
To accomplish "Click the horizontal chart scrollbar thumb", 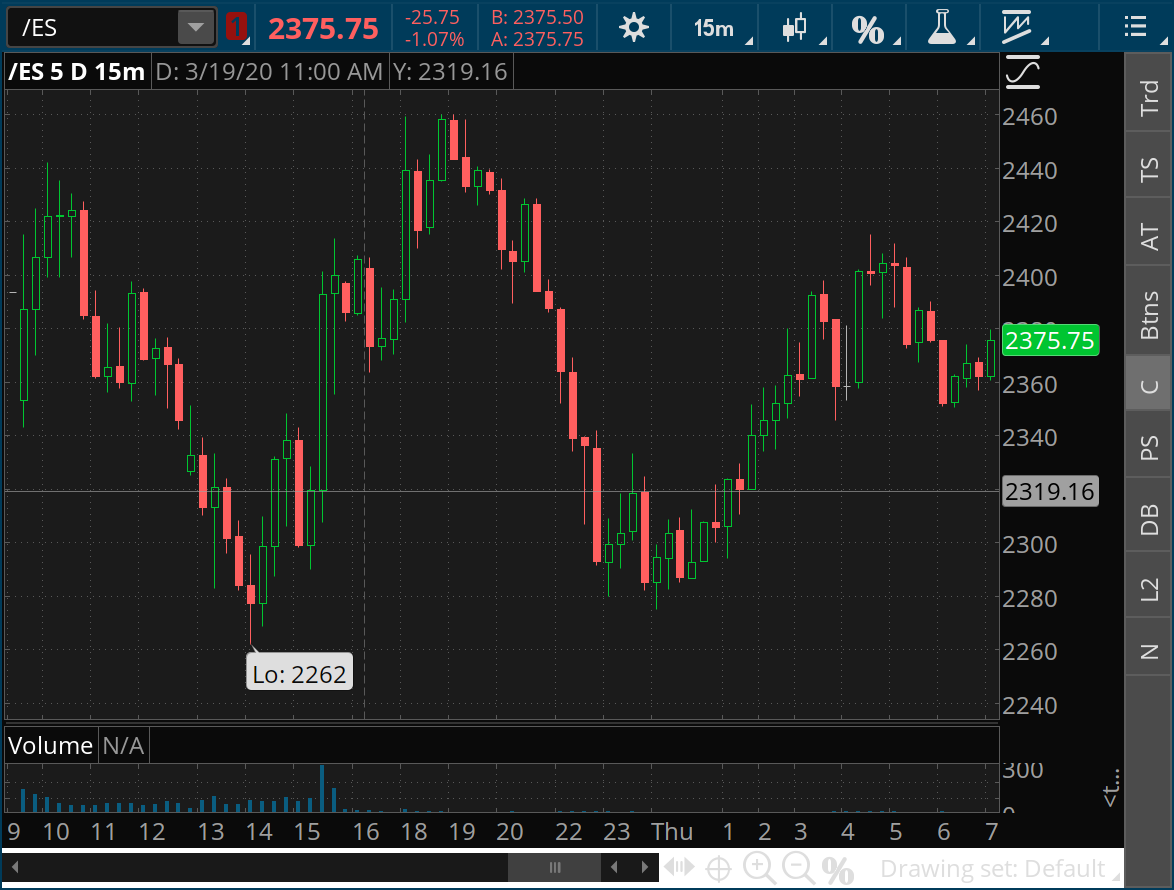I will pyautogui.click(x=554, y=868).
